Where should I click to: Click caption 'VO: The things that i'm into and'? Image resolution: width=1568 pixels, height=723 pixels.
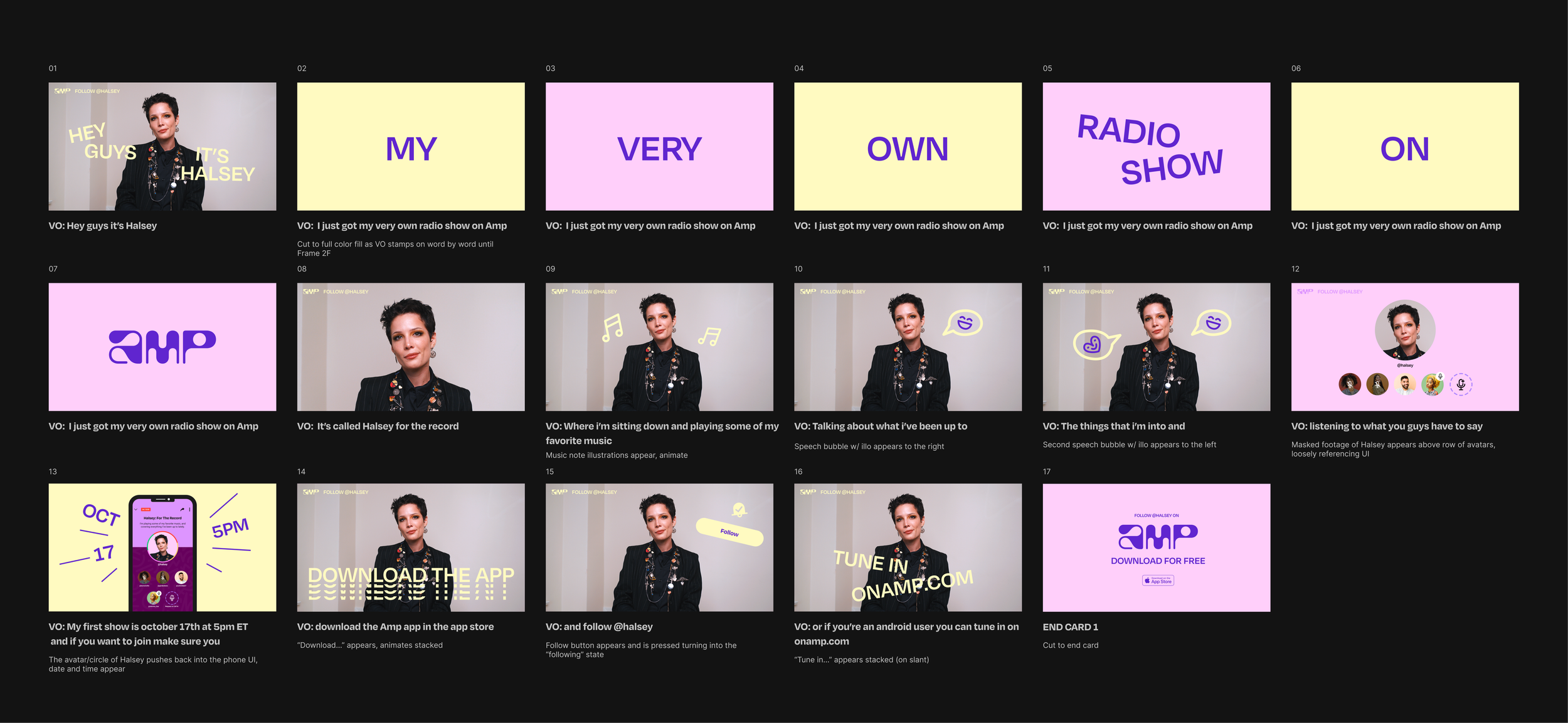click(1114, 426)
